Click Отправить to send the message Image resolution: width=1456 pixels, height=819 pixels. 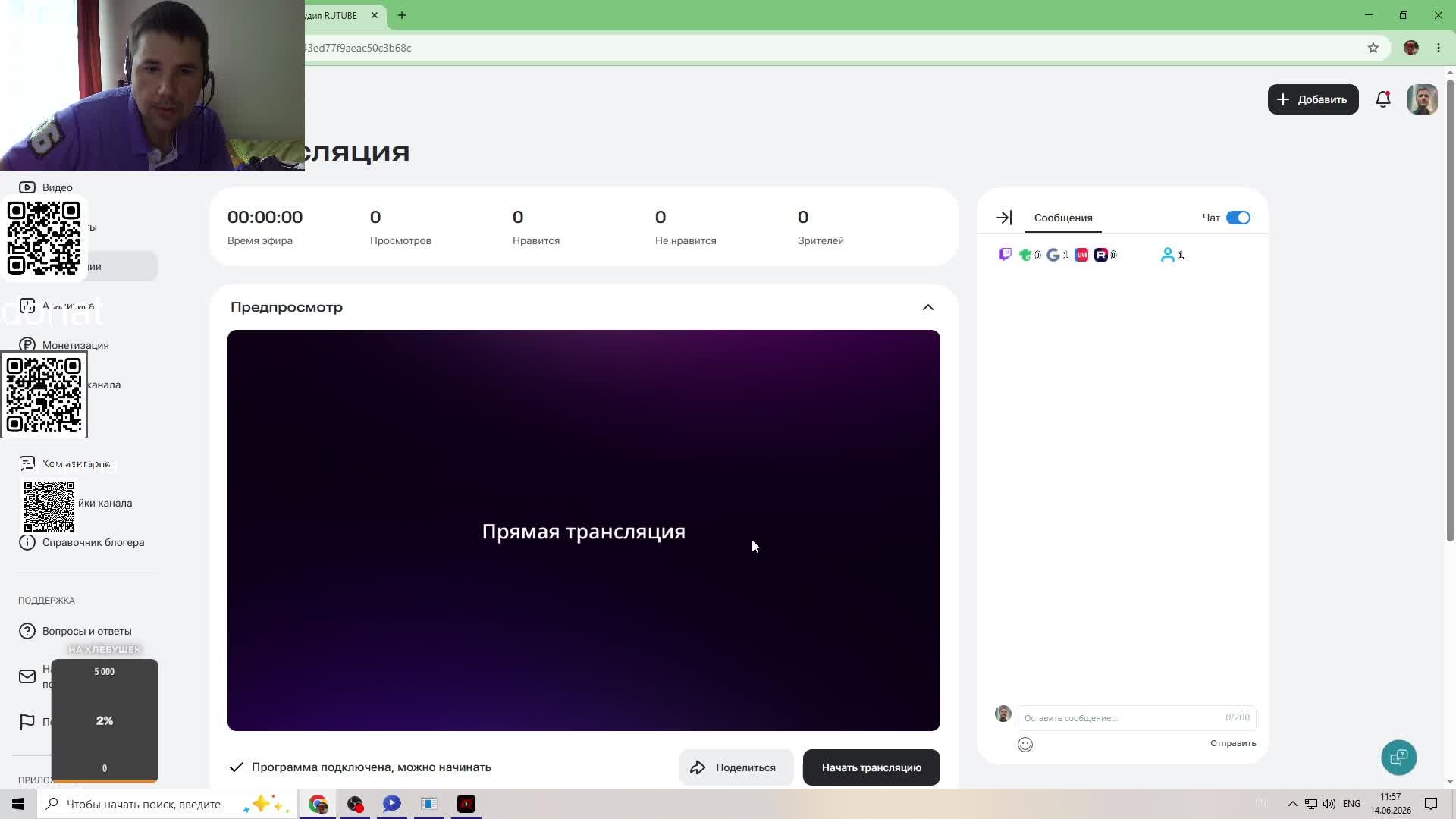click(1233, 743)
